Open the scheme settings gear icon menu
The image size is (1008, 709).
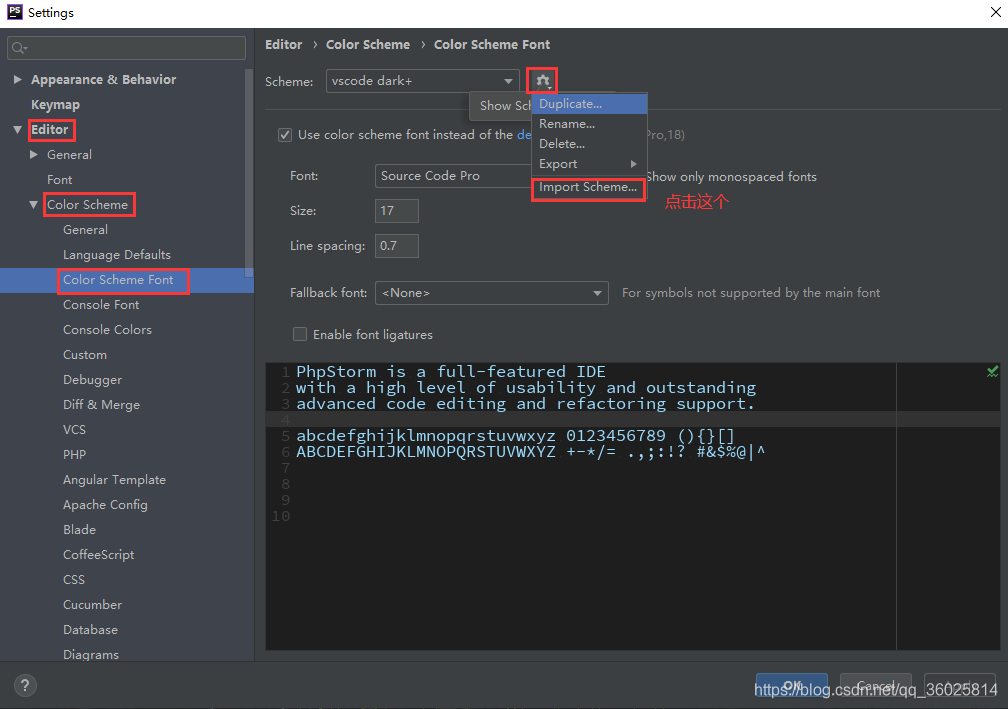click(x=541, y=80)
